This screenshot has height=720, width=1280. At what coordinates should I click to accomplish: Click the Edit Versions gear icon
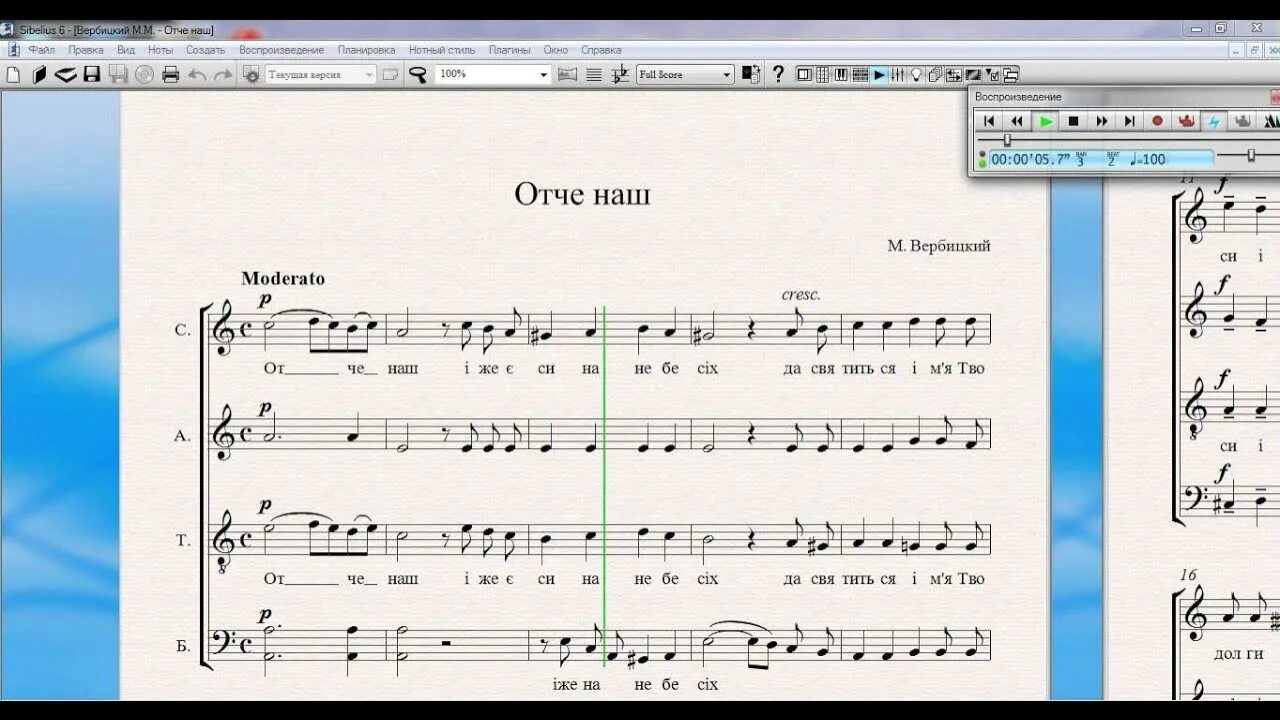click(x=251, y=74)
